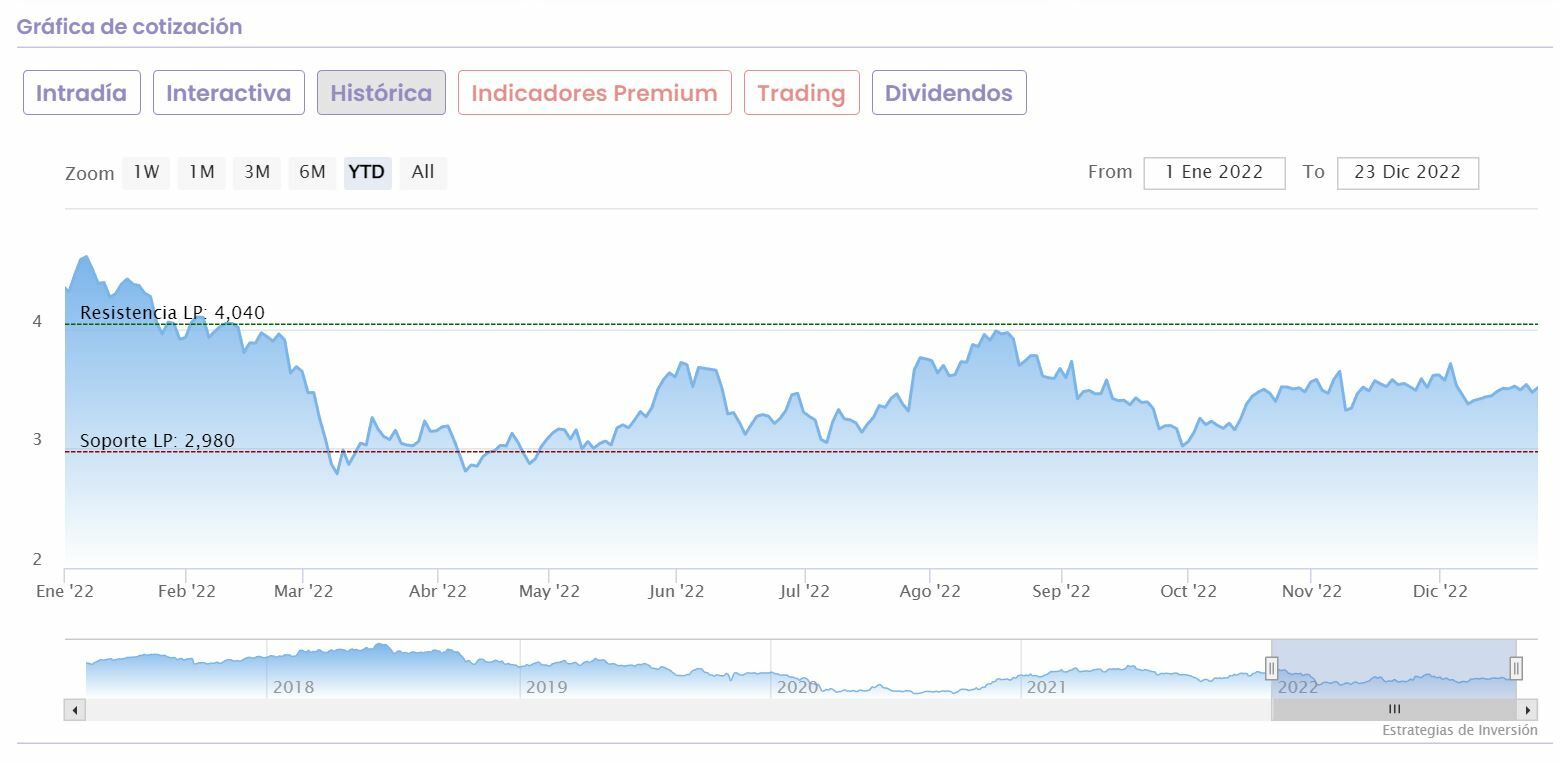1560x762 pixels.
Task: Set zoom range to 1M
Action: pyautogui.click(x=202, y=172)
